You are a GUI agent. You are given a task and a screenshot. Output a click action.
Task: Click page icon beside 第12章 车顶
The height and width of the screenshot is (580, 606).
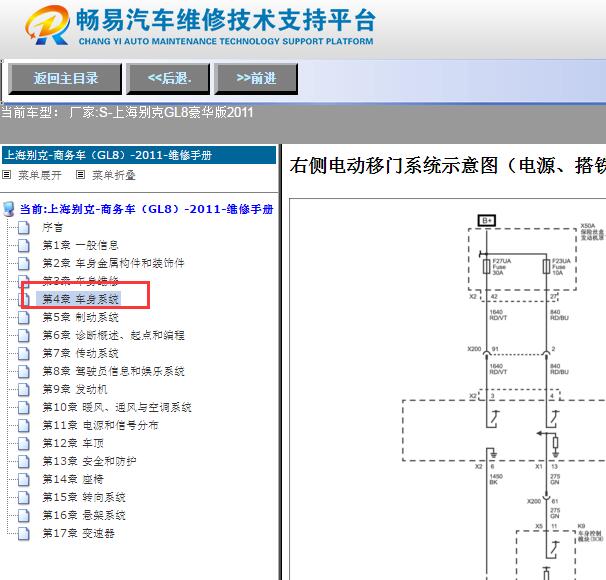[x=24, y=443]
